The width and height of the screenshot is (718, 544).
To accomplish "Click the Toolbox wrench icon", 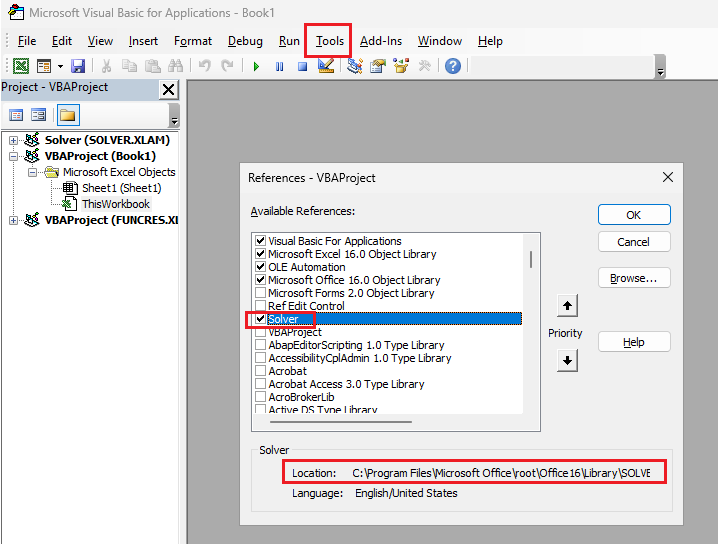I will pyautogui.click(x=424, y=66).
